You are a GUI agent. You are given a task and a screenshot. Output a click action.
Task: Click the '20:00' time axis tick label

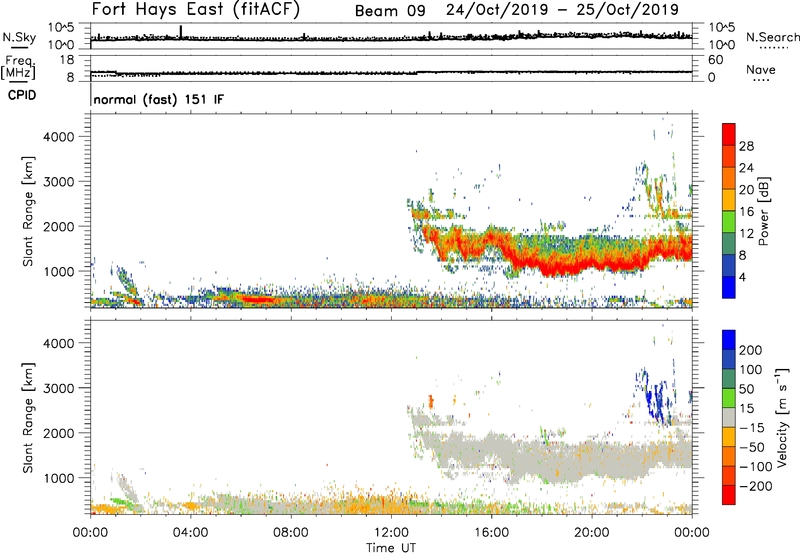point(592,533)
